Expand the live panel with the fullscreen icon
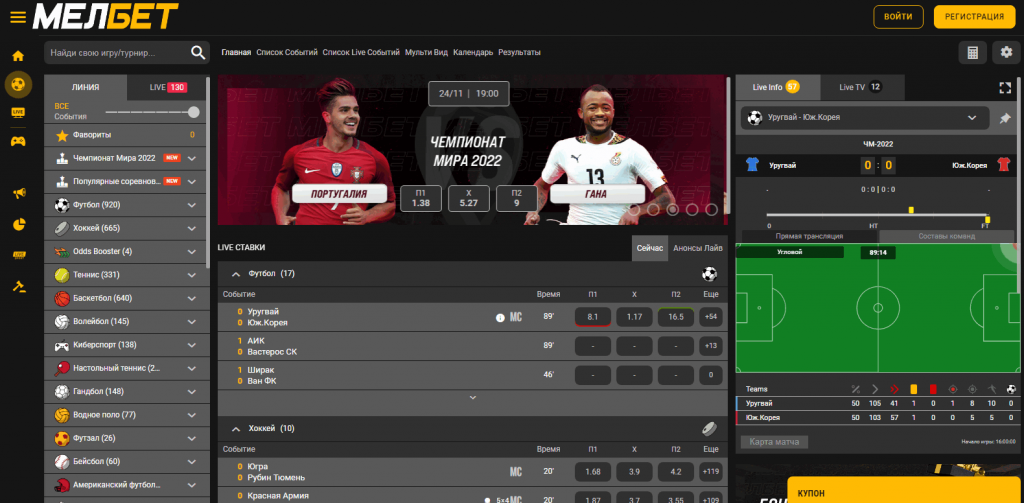1024x503 pixels. coord(1005,87)
